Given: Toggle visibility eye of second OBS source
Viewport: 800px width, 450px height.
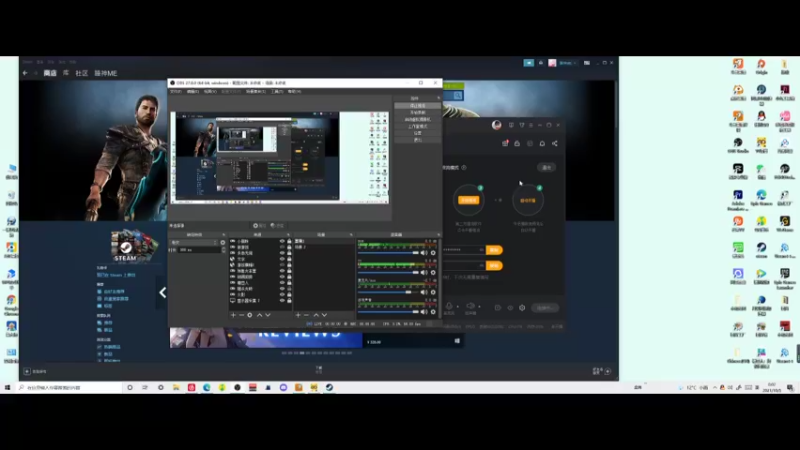Looking at the screenshot, I should pyautogui.click(x=282, y=247).
